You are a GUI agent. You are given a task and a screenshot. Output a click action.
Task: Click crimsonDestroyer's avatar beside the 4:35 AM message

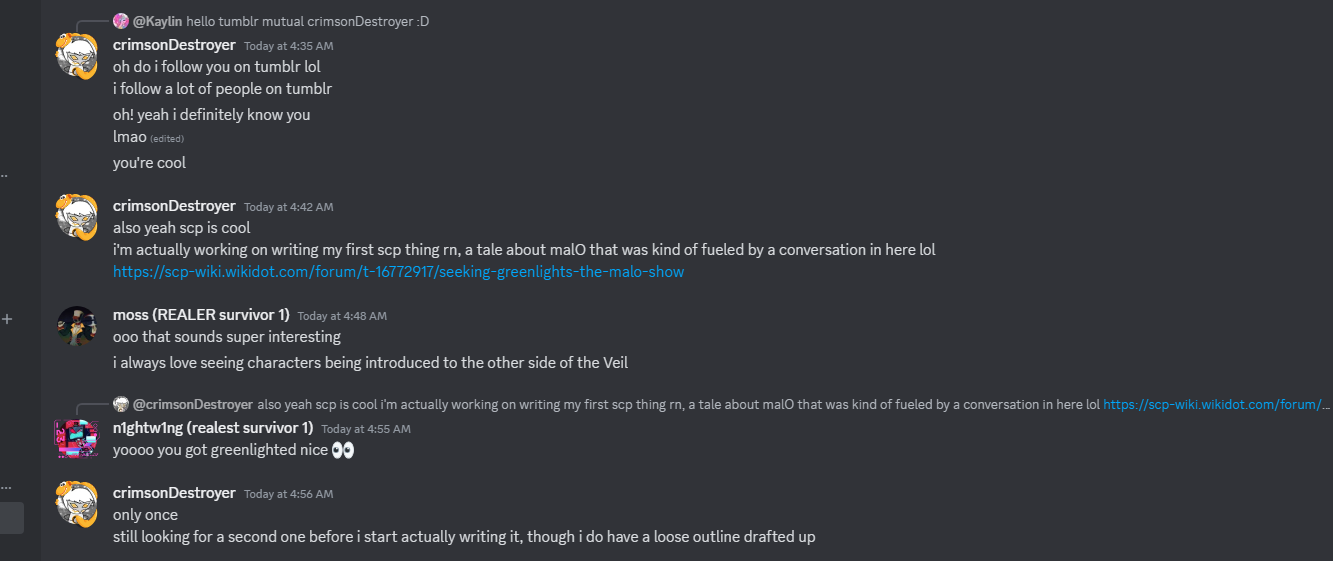tap(77, 55)
